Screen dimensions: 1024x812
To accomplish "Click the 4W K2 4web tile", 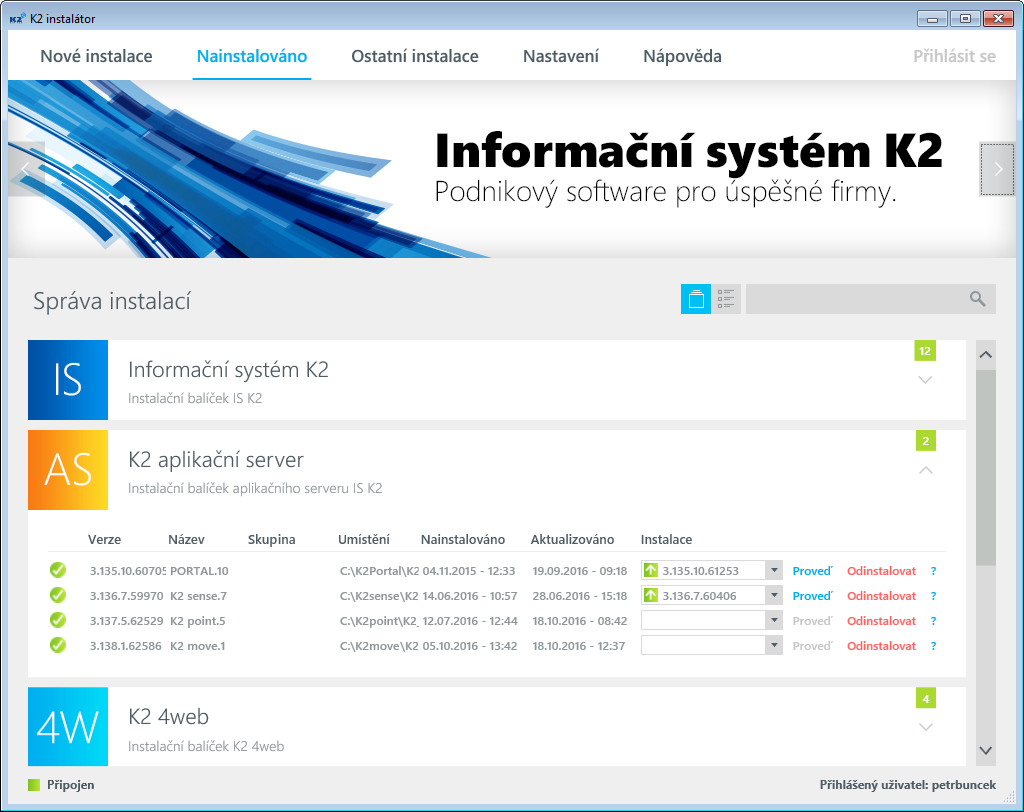I will [x=68, y=726].
